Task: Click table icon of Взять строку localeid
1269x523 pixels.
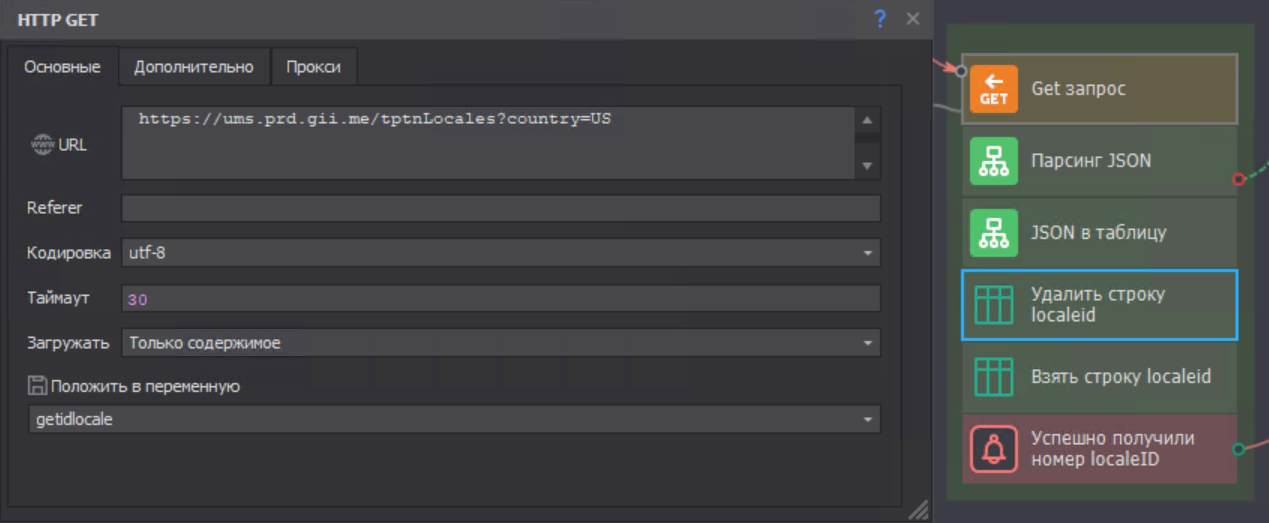Action: (x=994, y=377)
